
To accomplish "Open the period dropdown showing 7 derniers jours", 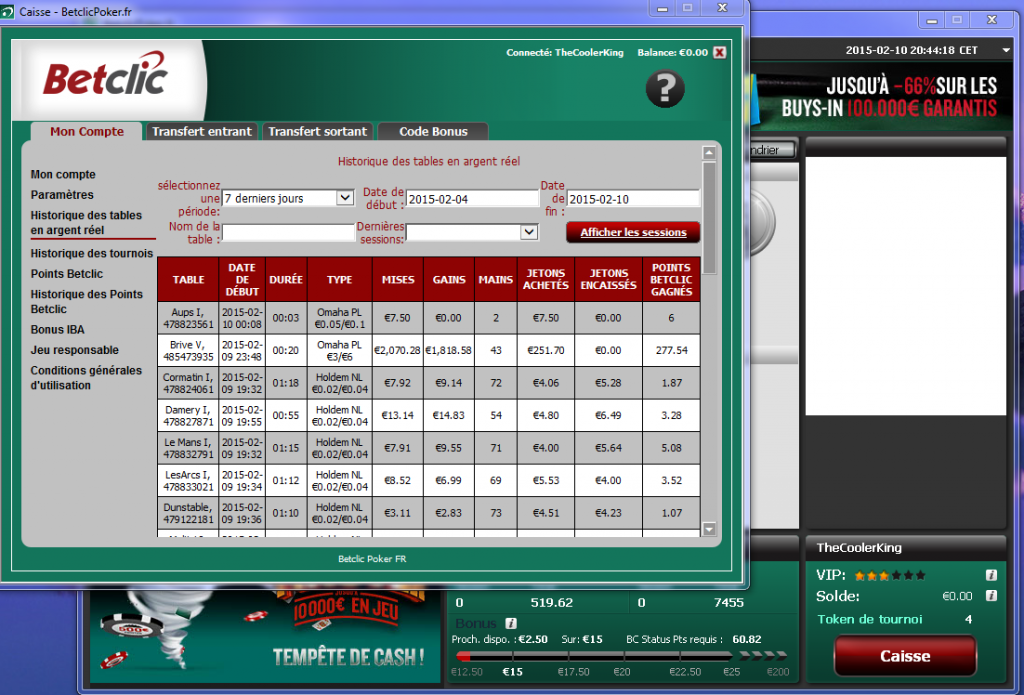I will pyautogui.click(x=288, y=198).
